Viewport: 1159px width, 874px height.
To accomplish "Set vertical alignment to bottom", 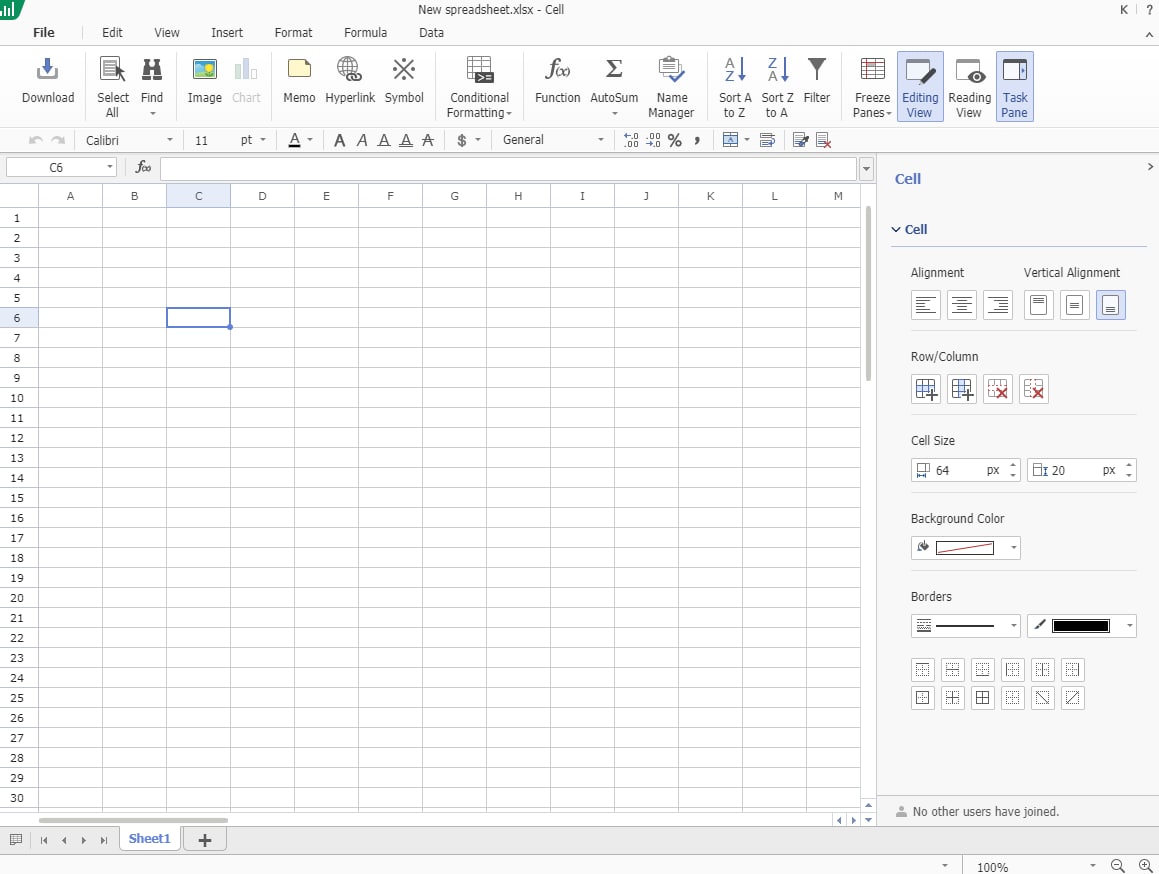I will [x=1110, y=305].
